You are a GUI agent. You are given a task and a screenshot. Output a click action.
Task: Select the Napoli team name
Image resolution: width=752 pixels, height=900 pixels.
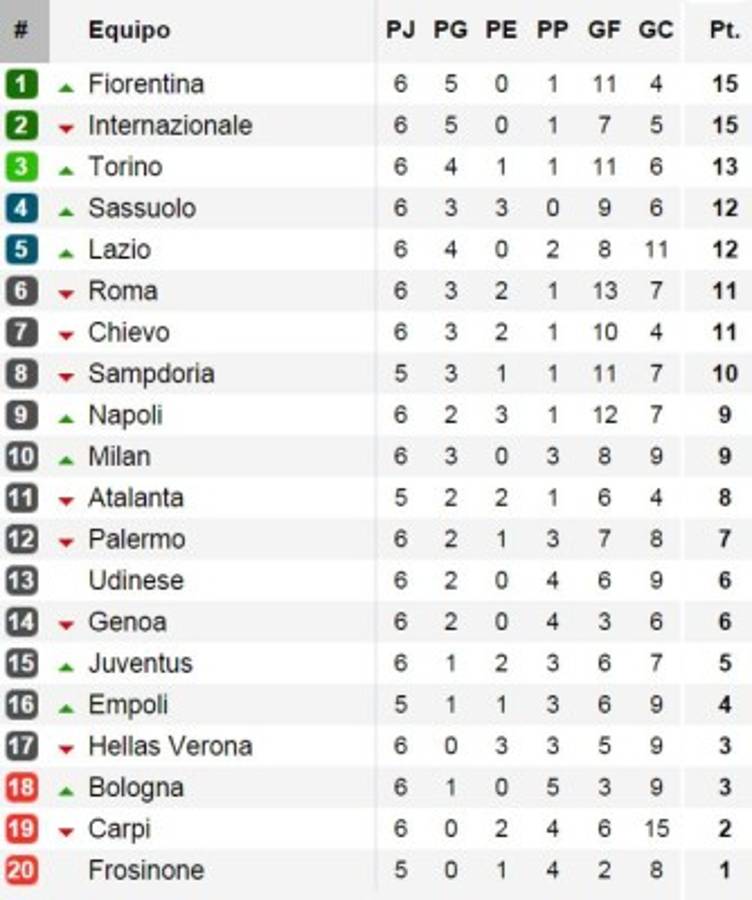pyautogui.click(x=125, y=415)
